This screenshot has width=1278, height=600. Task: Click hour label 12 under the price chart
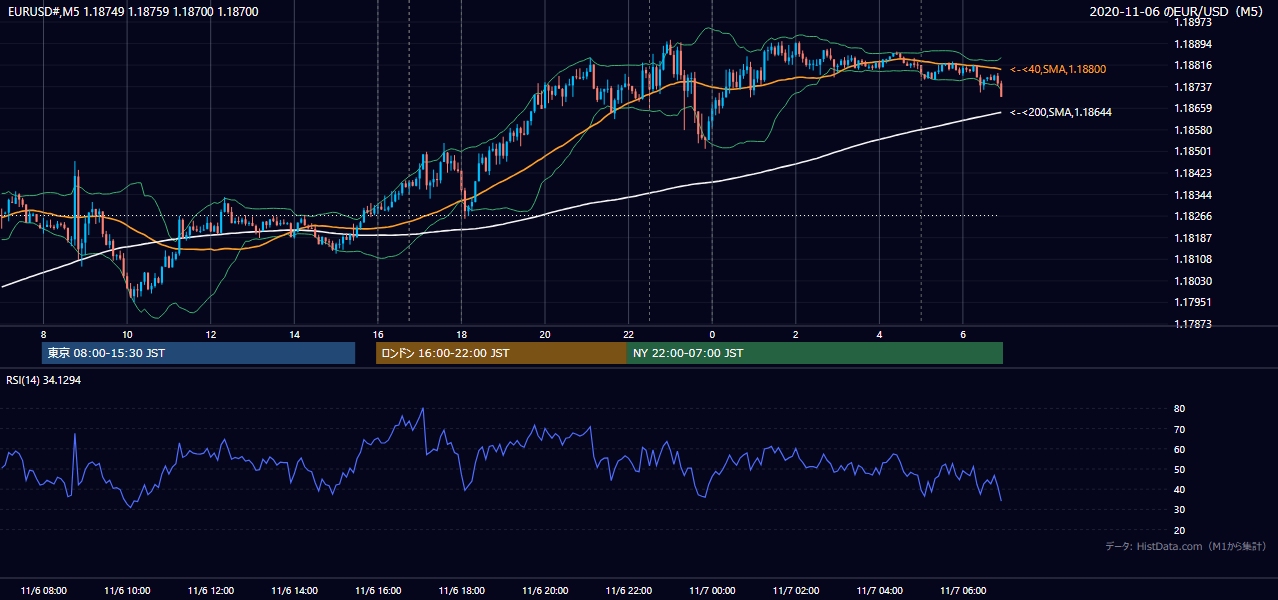211,334
